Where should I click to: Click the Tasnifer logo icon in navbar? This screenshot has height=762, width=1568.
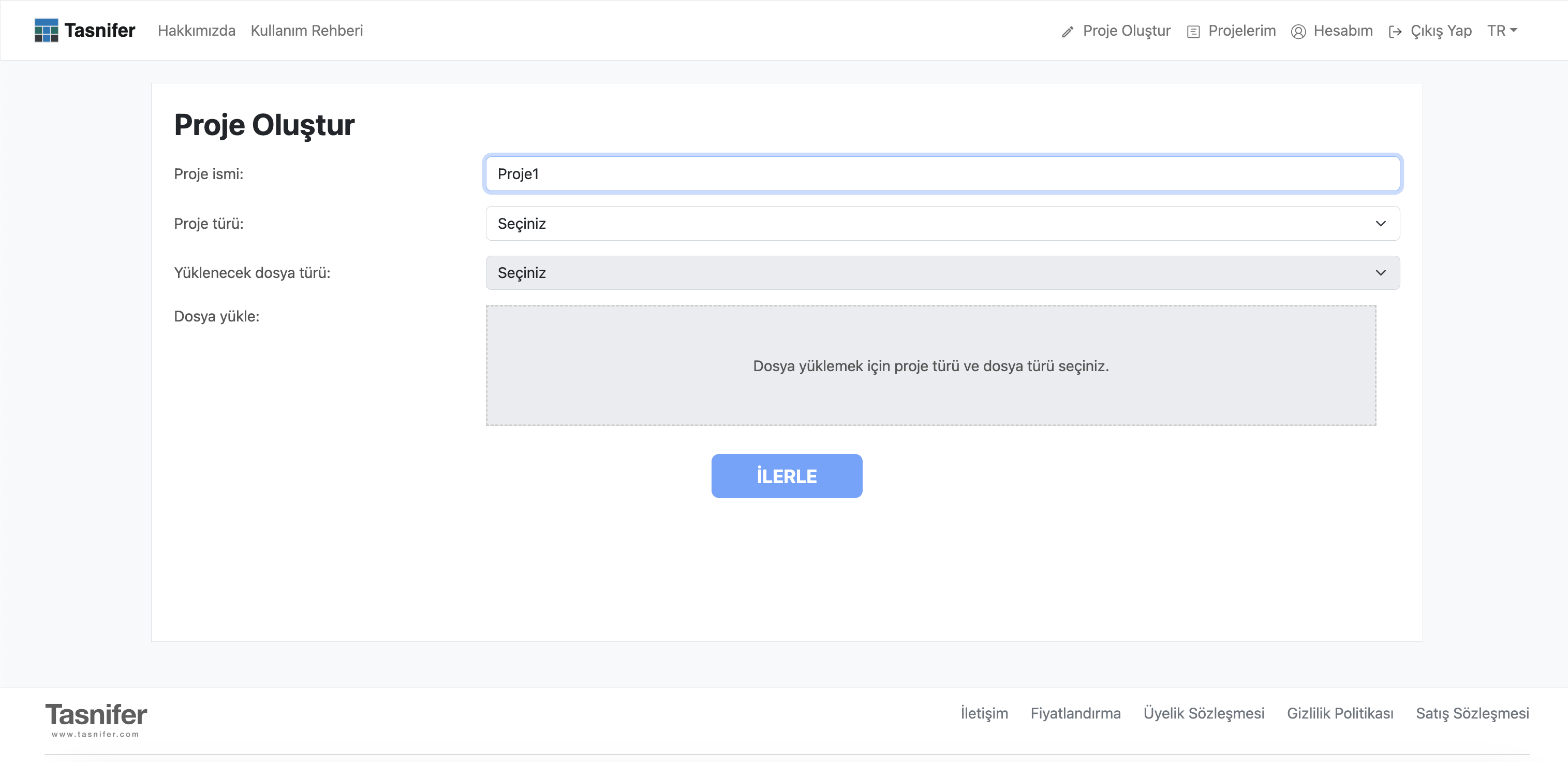point(46,31)
